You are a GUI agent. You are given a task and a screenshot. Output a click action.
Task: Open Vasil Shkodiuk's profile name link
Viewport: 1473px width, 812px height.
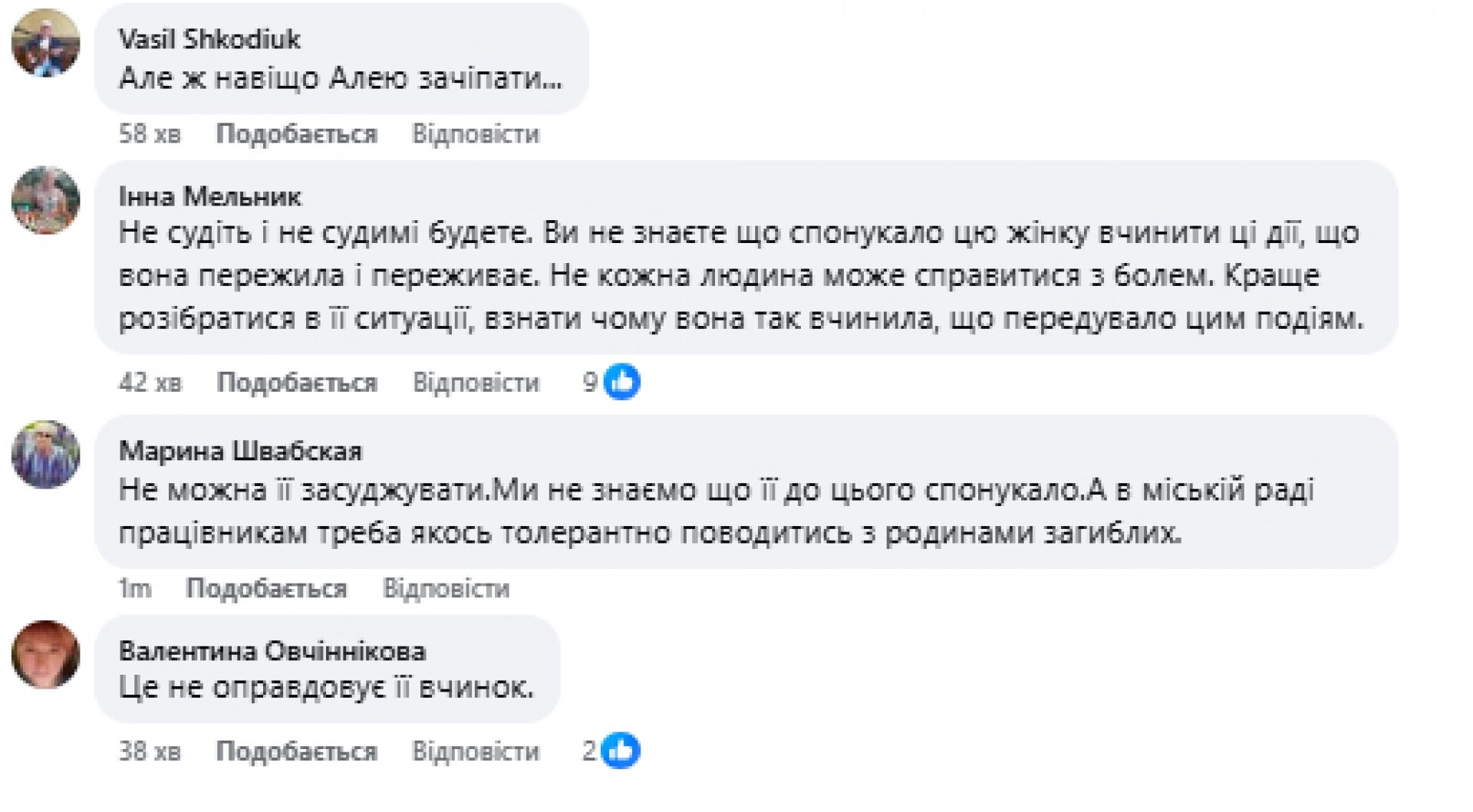point(209,39)
